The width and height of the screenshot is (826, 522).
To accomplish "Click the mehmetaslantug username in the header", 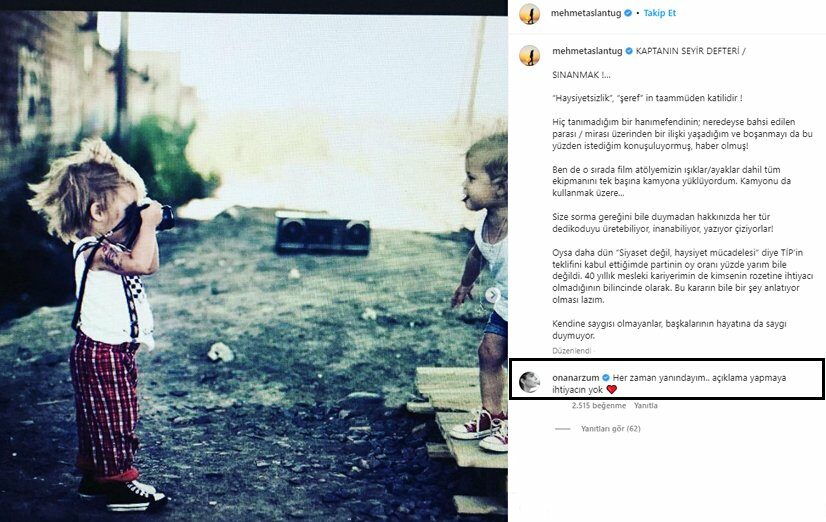I will pyautogui.click(x=586, y=13).
